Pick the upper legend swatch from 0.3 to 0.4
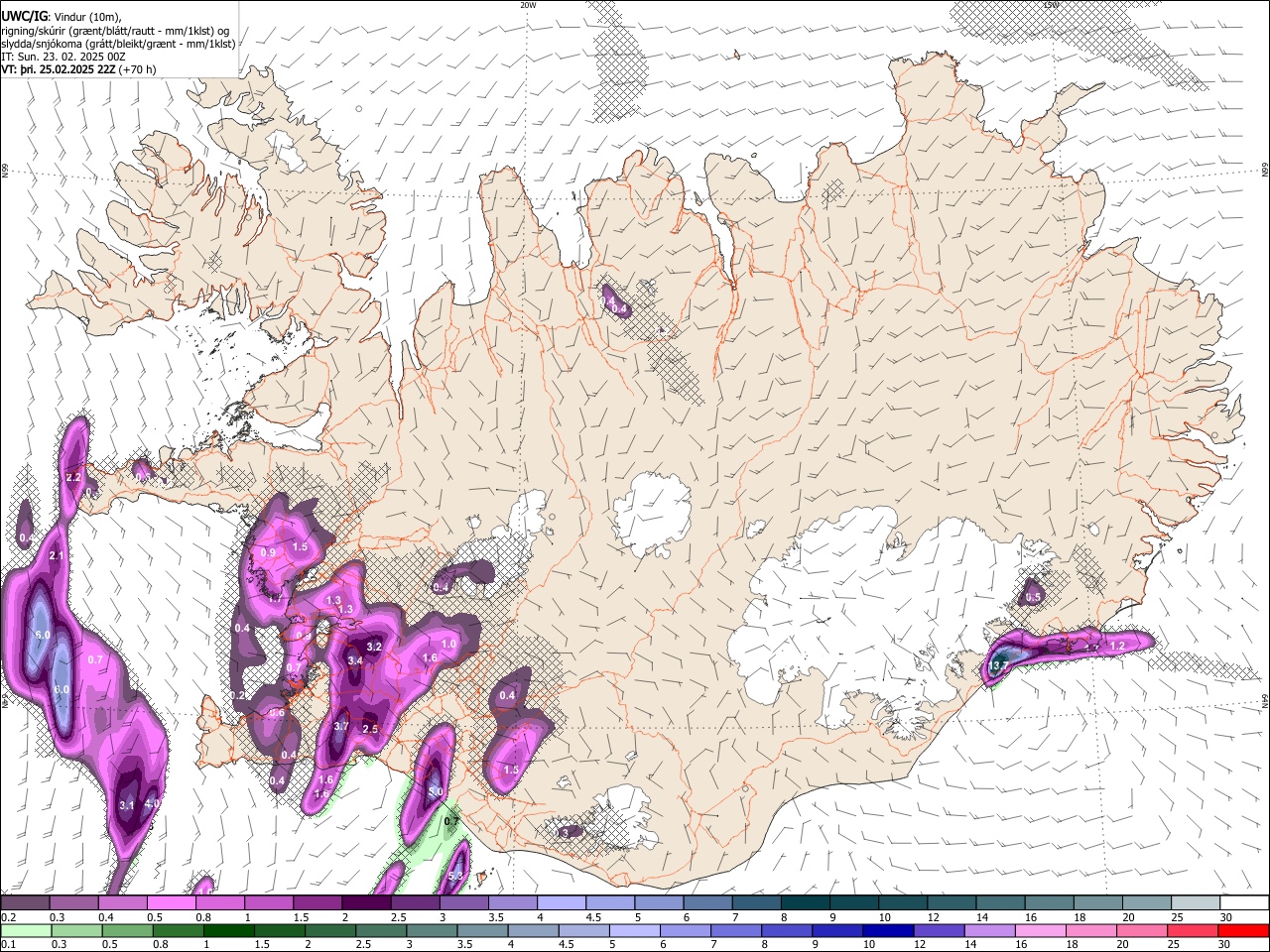The width and height of the screenshot is (1270, 952). click(x=73, y=903)
